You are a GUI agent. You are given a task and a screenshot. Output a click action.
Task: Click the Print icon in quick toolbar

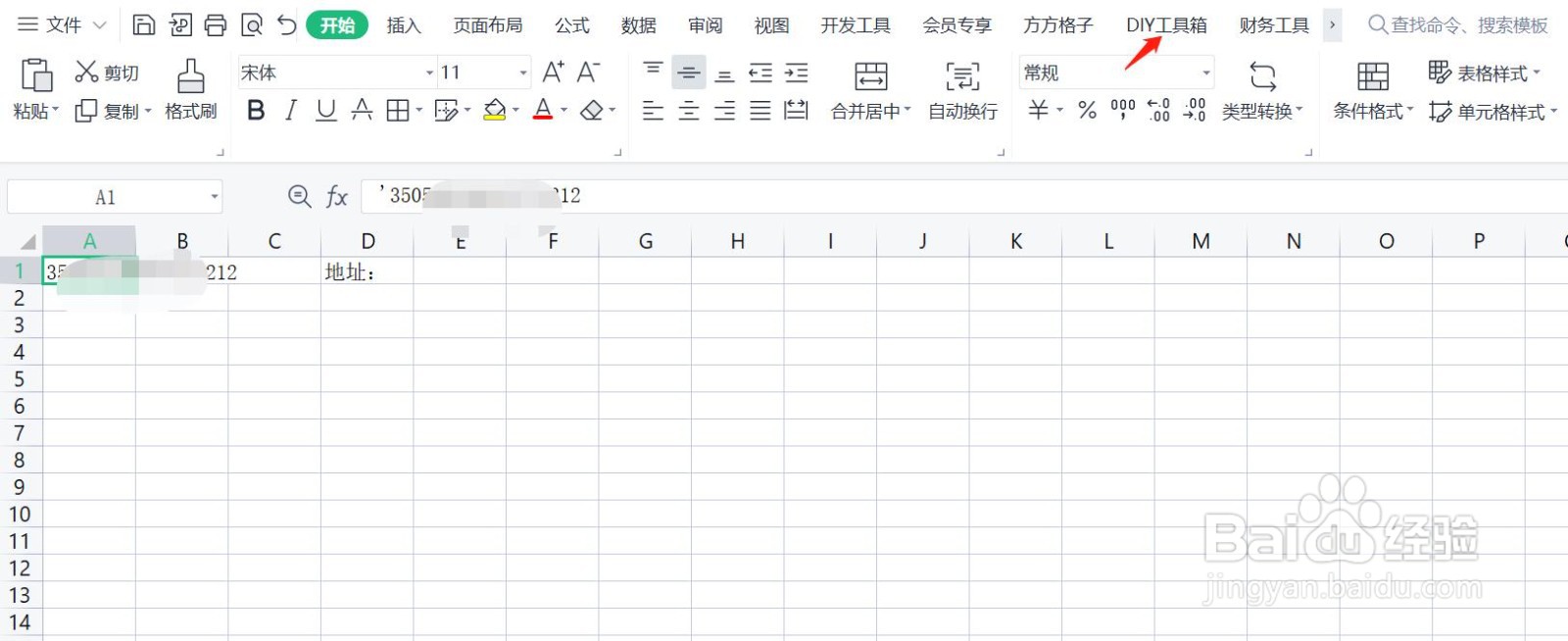216,25
